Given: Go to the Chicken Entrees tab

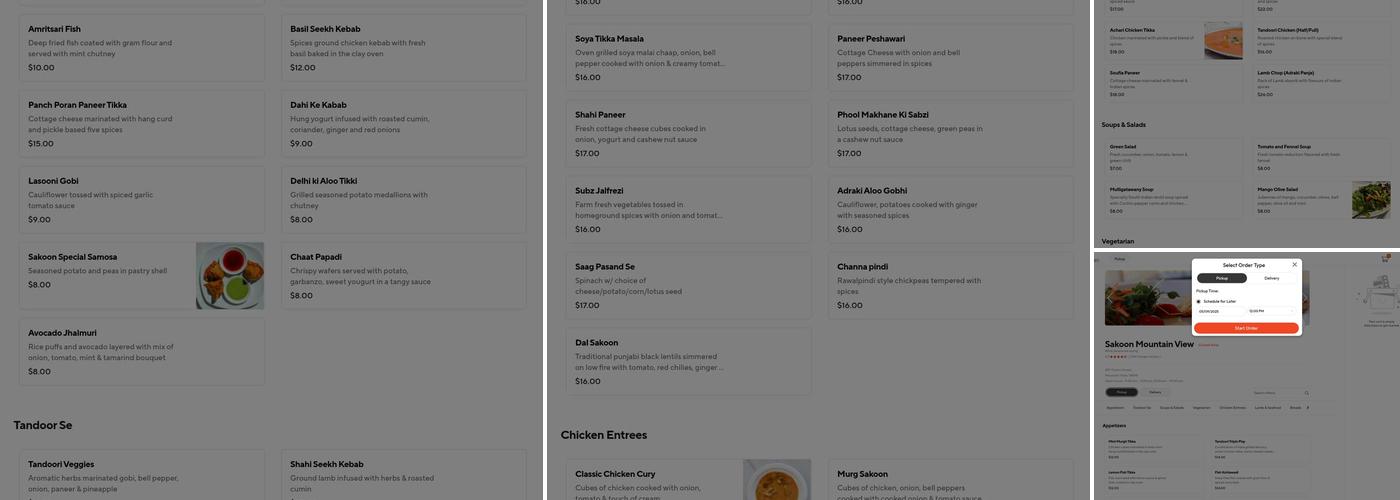Looking at the screenshot, I should click(1232, 407).
